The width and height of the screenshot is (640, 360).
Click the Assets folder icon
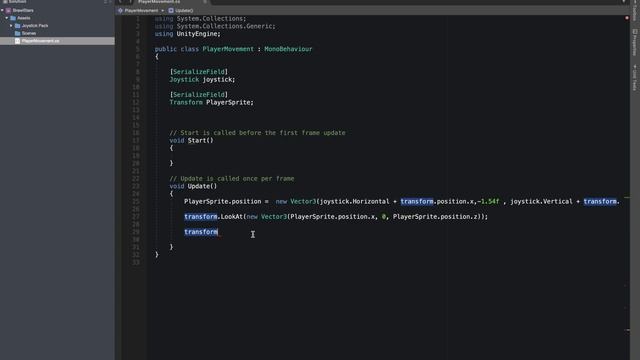click(13, 18)
